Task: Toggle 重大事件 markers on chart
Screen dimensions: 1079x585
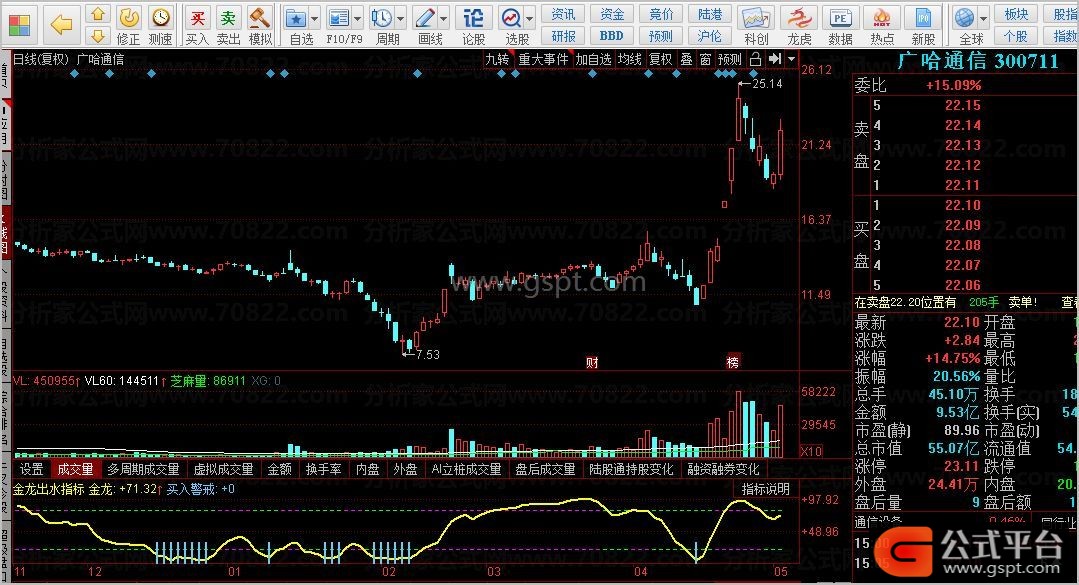Action: click(544, 60)
